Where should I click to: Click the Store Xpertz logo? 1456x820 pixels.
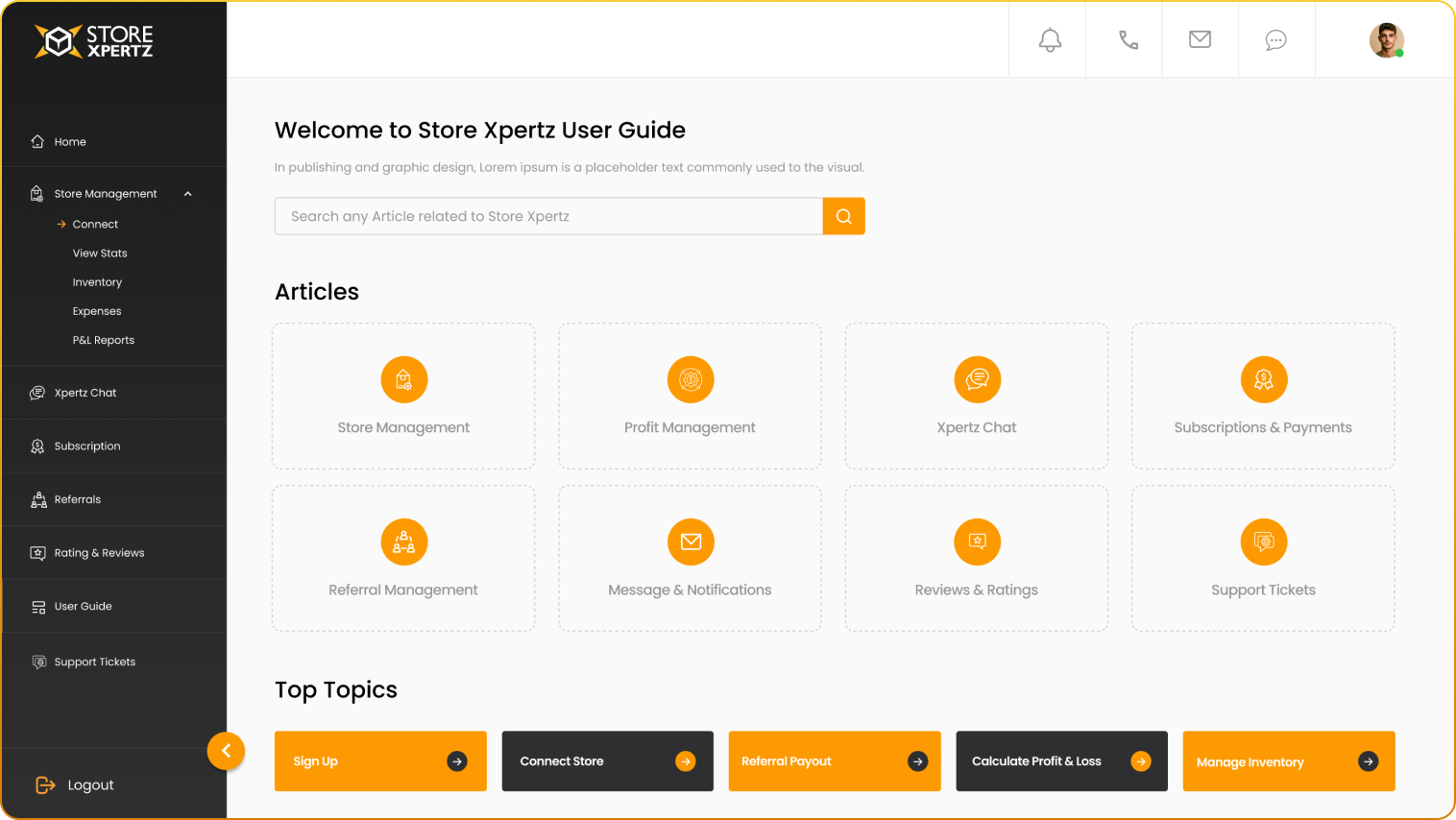point(94,41)
